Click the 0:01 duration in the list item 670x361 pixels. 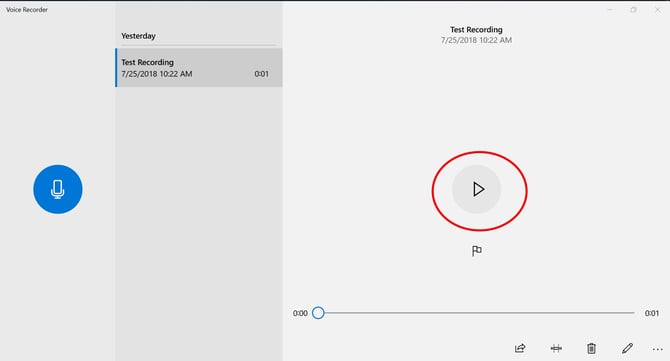tap(262, 74)
